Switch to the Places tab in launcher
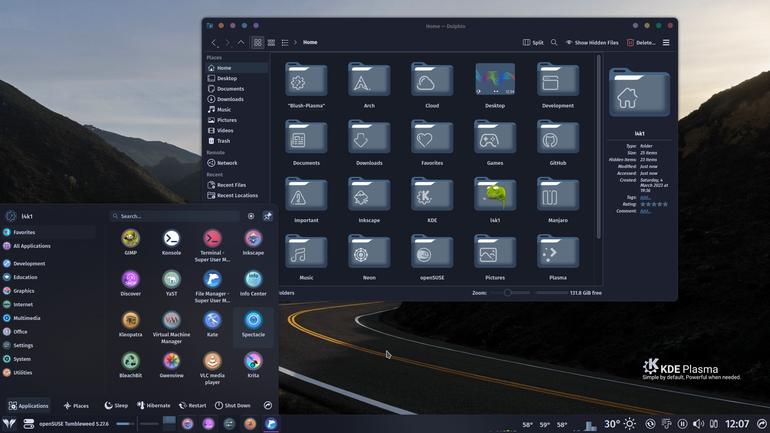Image resolution: width=770 pixels, height=433 pixels. tap(76, 406)
